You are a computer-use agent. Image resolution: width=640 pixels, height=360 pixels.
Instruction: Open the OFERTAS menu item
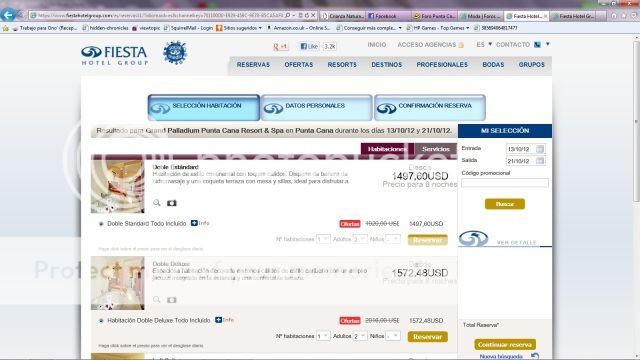pyautogui.click(x=299, y=64)
